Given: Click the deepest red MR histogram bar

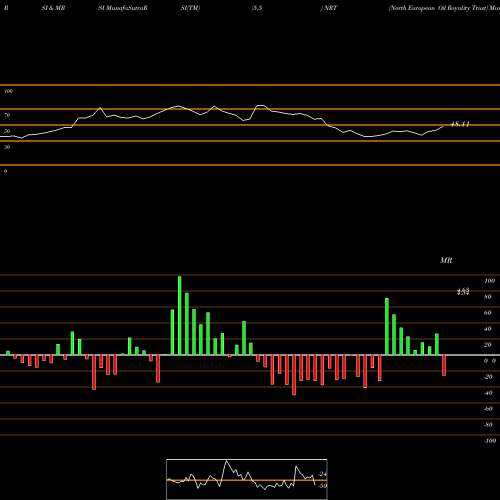Looking at the screenshot, I should pos(294,375).
